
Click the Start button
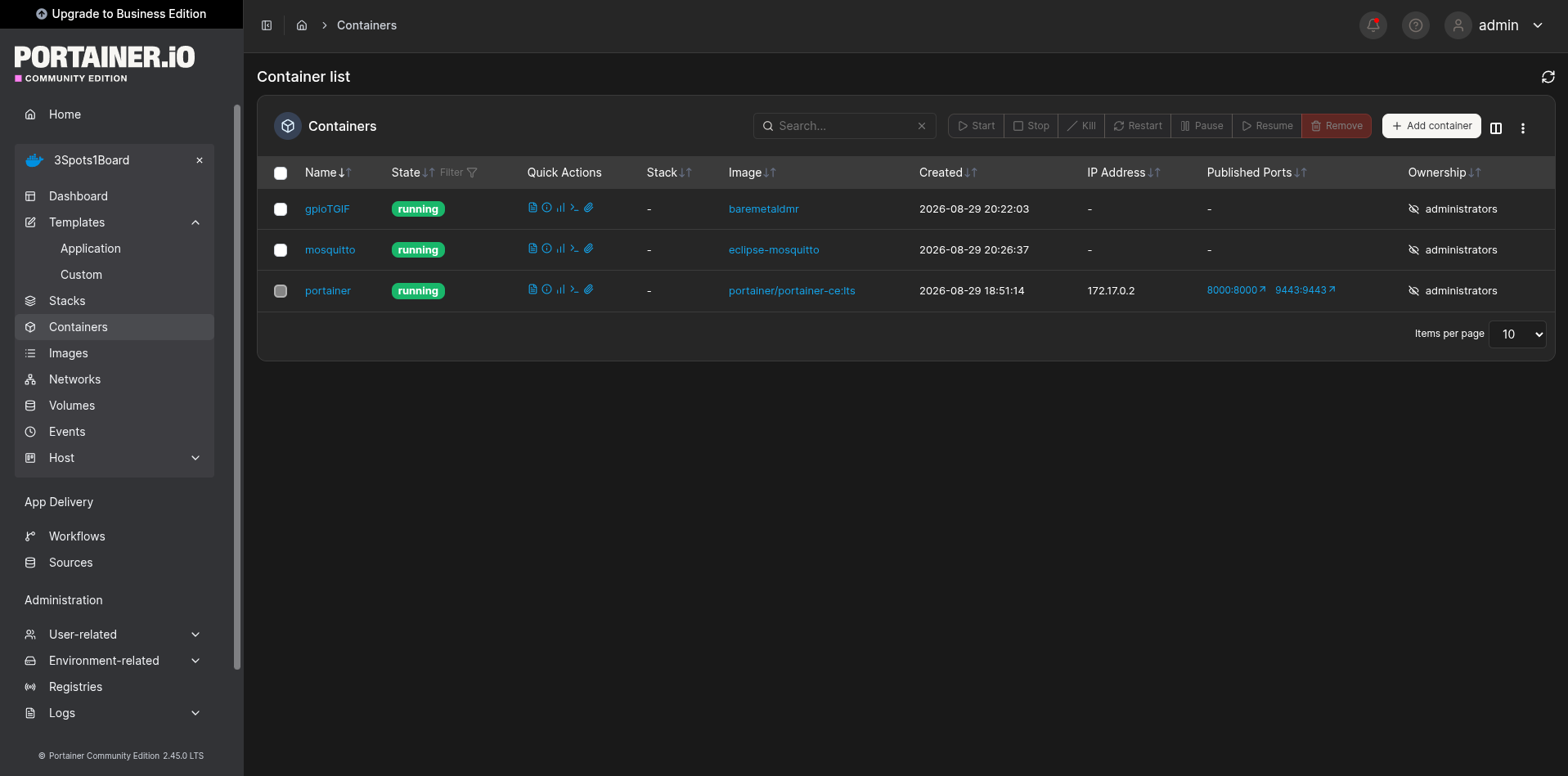click(x=976, y=126)
